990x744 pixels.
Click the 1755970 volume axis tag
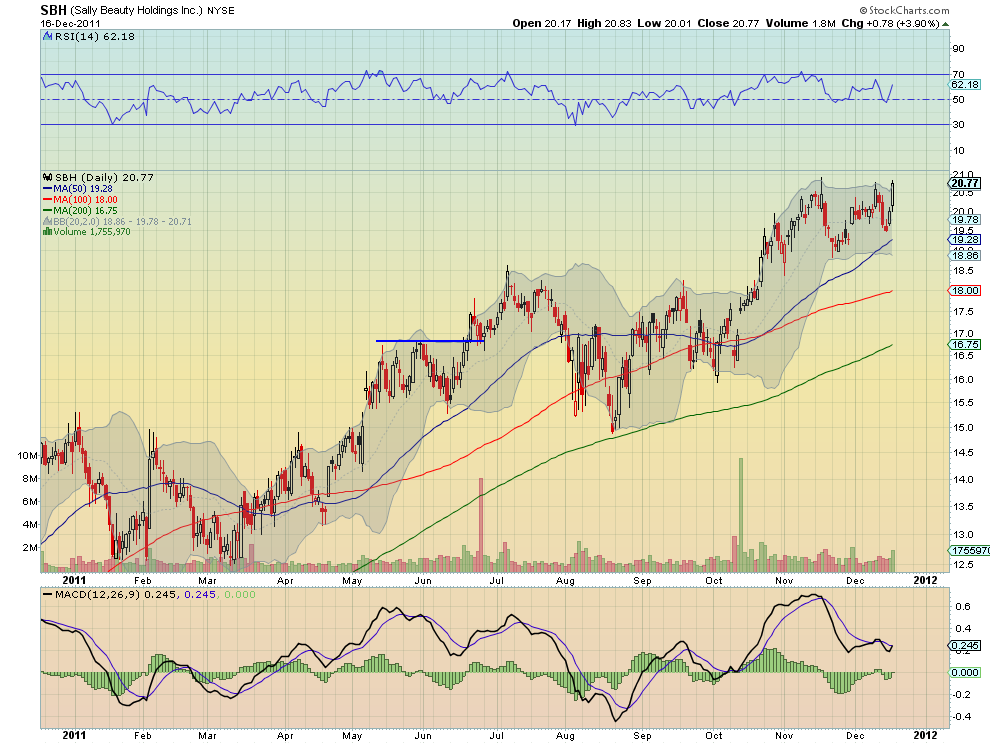tap(969, 551)
